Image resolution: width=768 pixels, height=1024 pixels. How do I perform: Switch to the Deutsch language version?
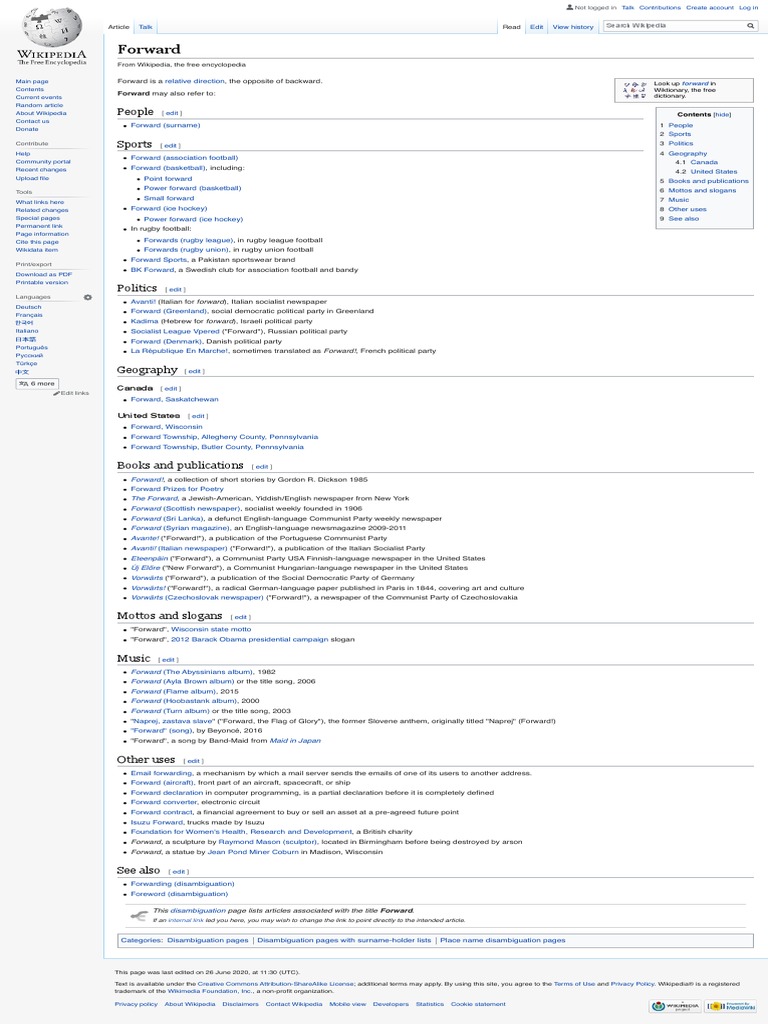pos(28,307)
